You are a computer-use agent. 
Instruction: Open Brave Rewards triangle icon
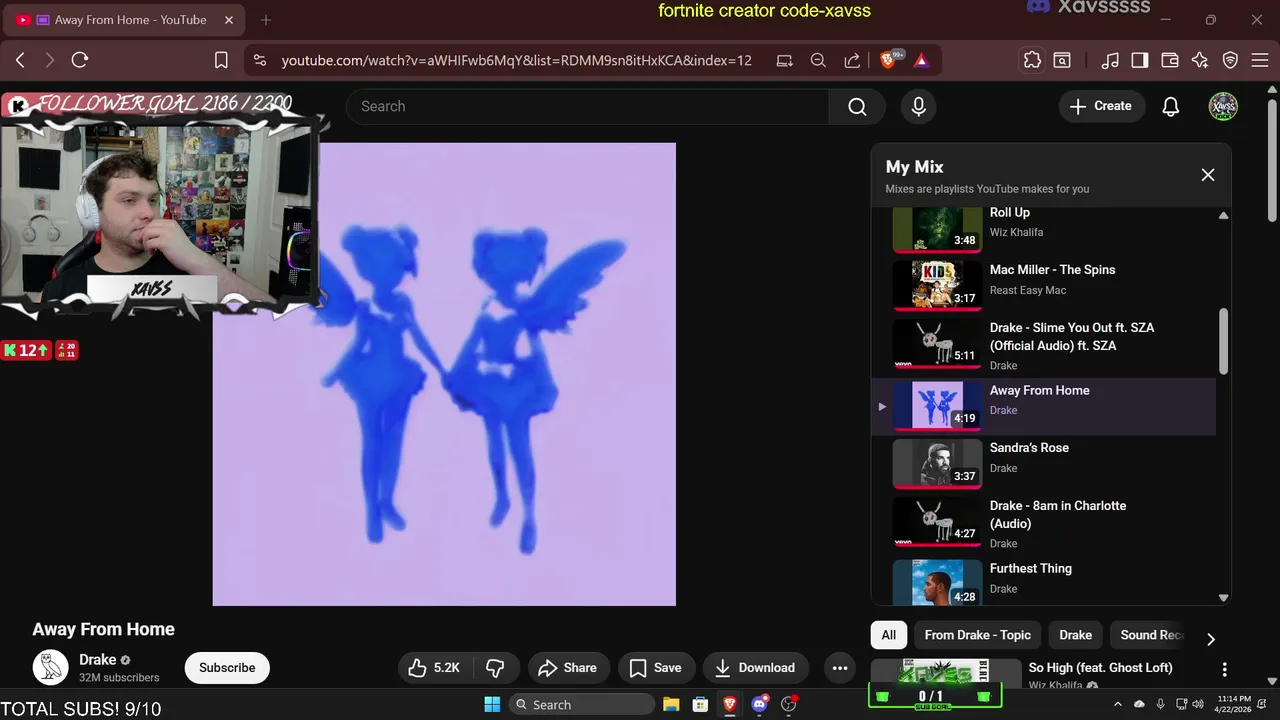921,60
